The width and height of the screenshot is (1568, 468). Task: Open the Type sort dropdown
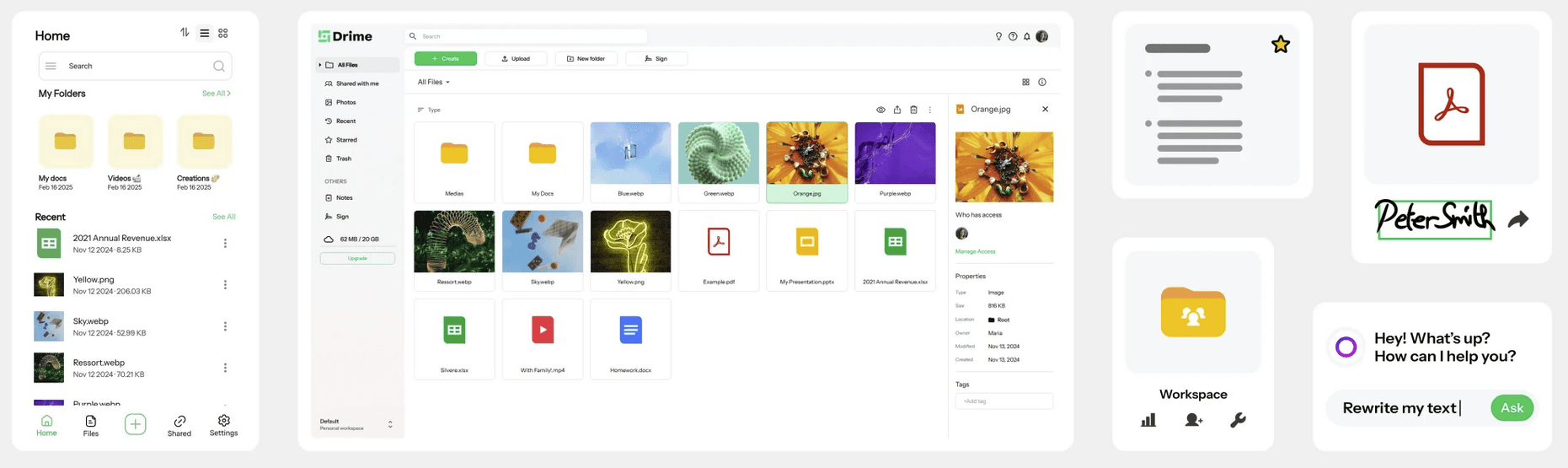point(429,110)
